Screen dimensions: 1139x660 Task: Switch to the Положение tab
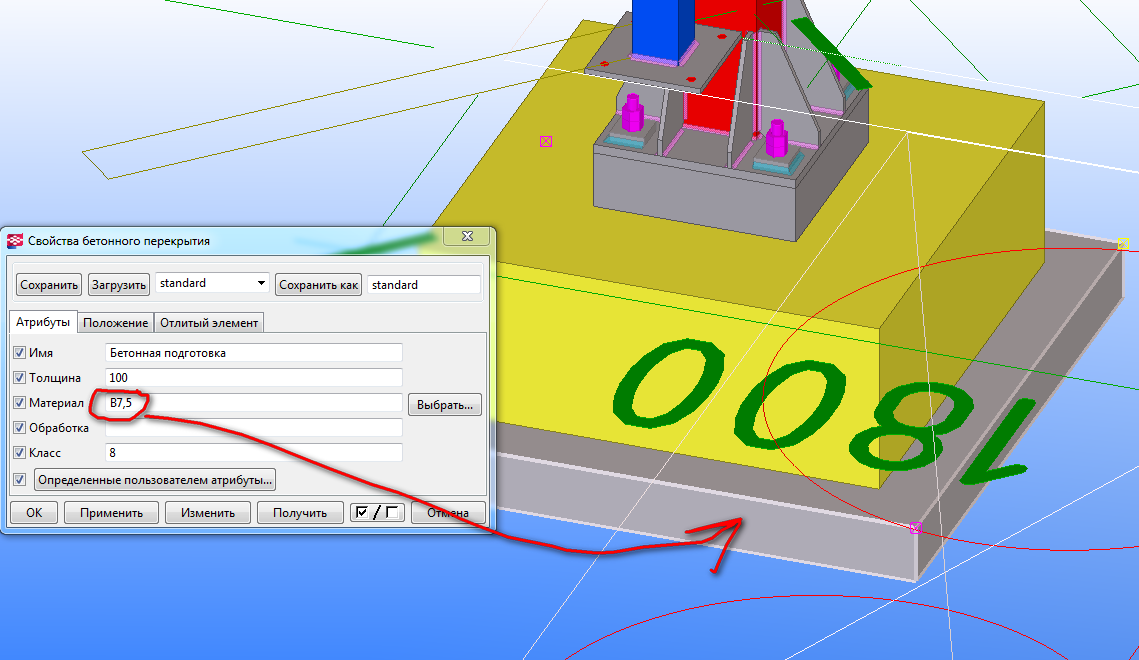click(x=116, y=322)
